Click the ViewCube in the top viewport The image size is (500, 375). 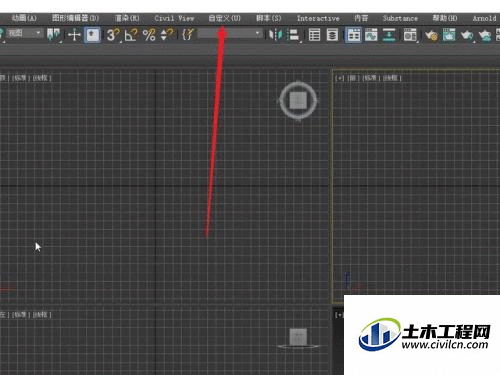pyautogui.click(x=298, y=100)
